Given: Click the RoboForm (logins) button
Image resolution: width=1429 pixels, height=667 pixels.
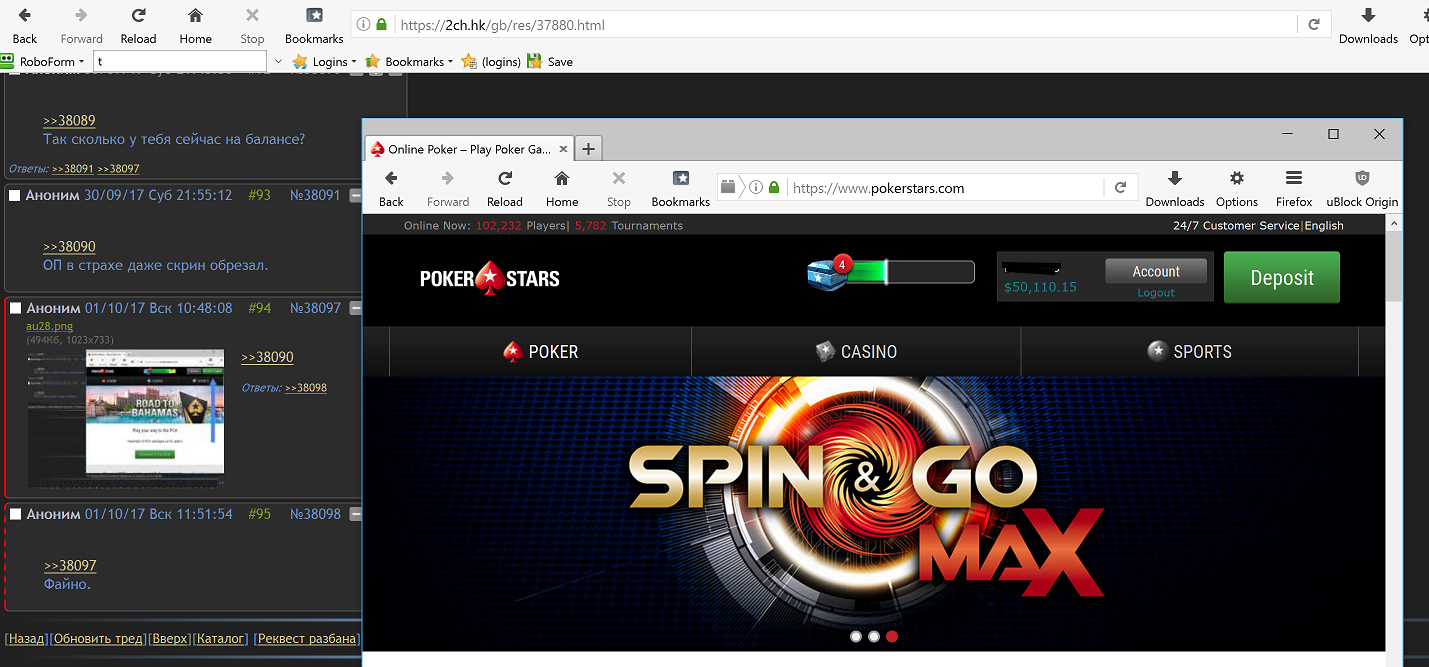Looking at the screenshot, I should pyautogui.click(x=491, y=62).
